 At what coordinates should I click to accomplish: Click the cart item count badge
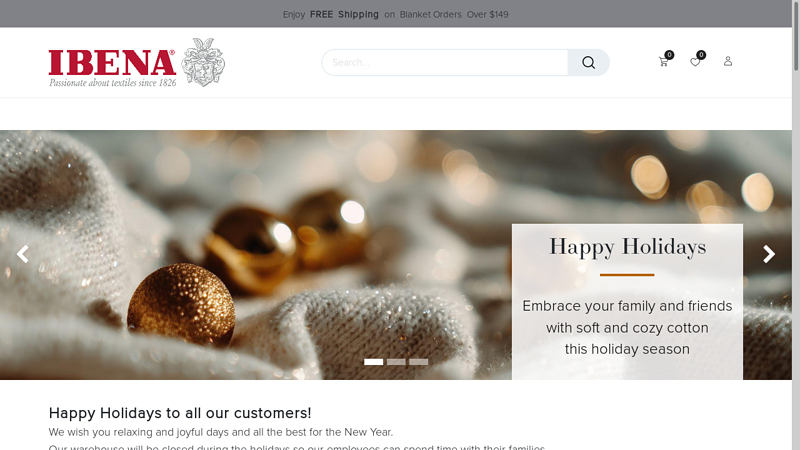click(x=669, y=55)
